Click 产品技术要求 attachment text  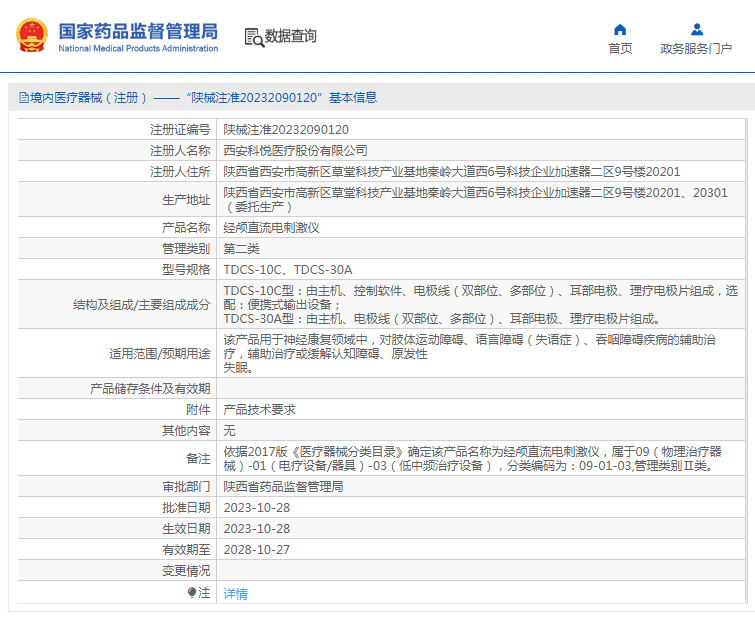[x=260, y=410]
